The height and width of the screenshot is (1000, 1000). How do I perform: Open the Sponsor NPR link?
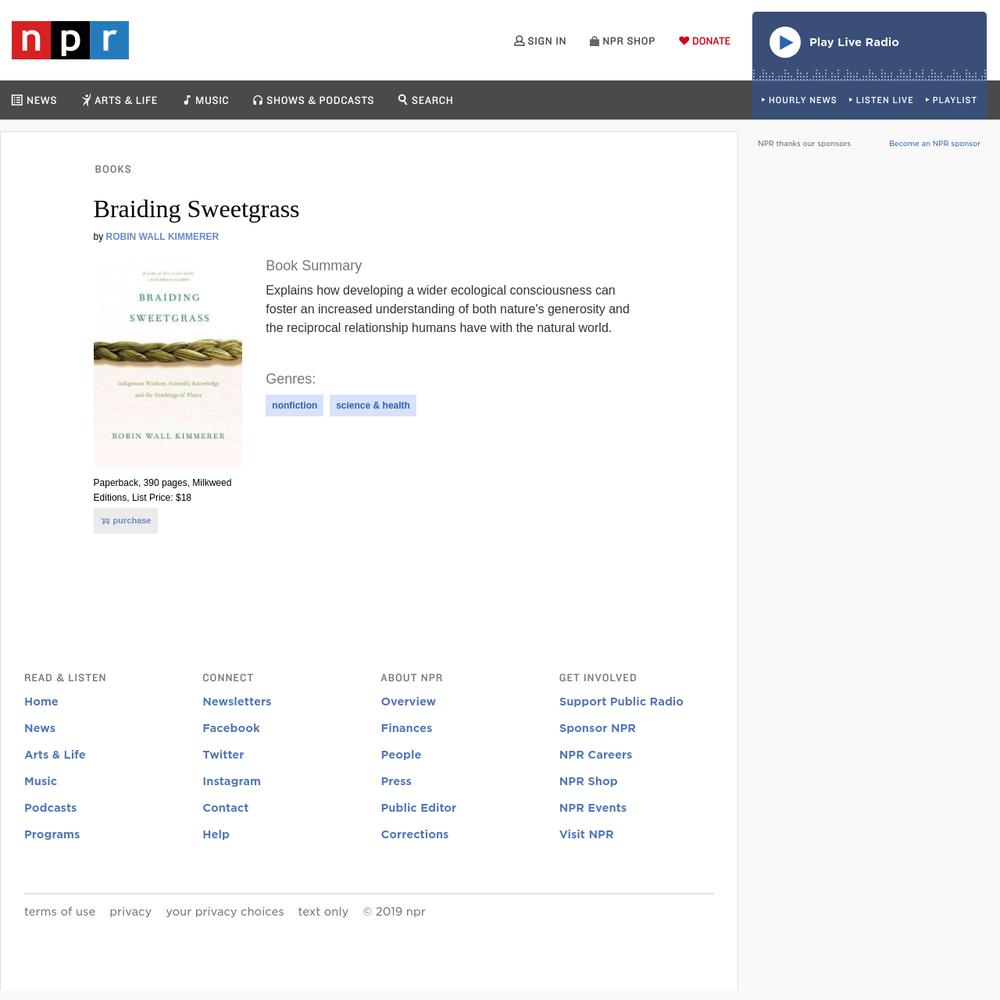[597, 728]
